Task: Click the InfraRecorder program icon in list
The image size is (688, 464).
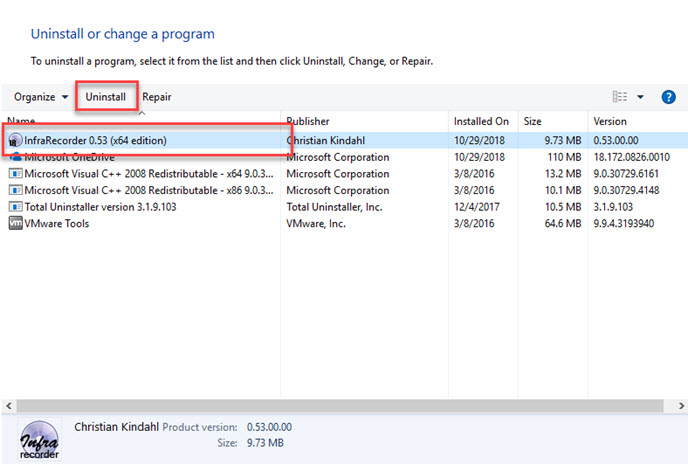Action: click(x=15, y=140)
